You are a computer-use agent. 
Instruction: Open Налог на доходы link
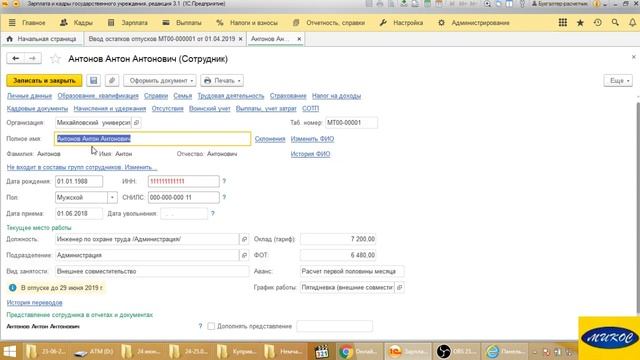click(x=336, y=96)
